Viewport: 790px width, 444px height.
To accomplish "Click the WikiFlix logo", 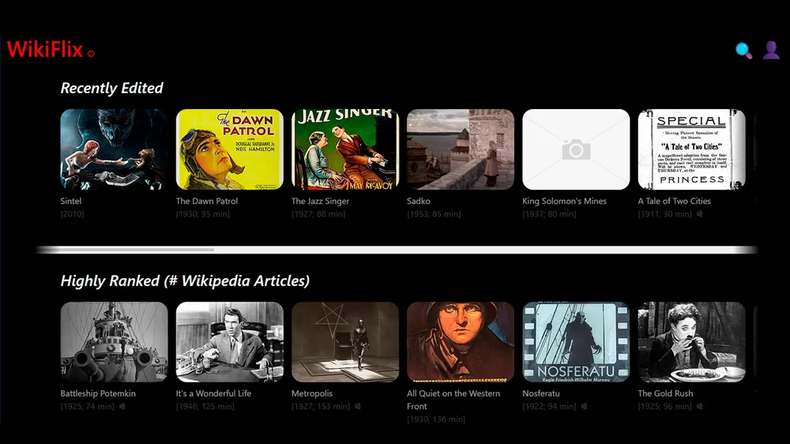I will point(45,49).
